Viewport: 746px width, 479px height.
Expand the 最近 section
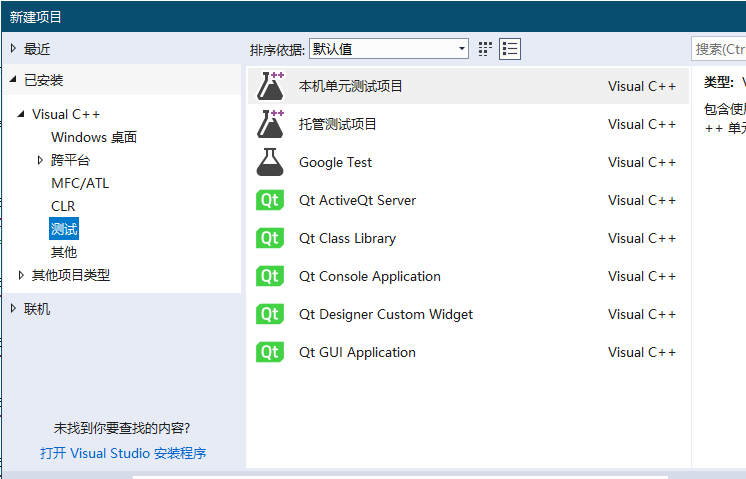click(13, 49)
